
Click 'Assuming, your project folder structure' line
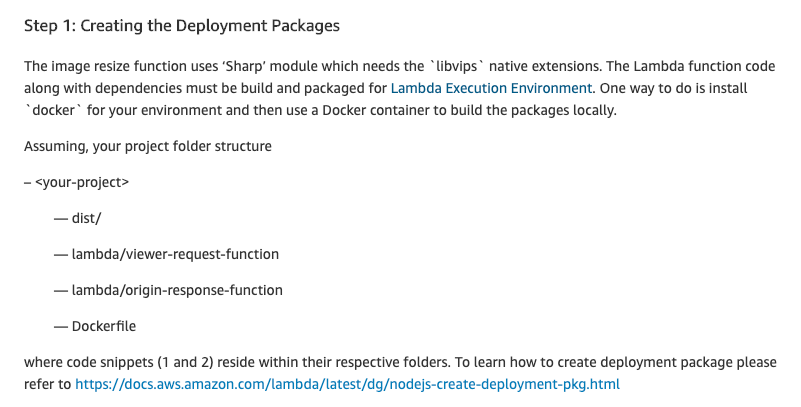(x=148, y=146)
